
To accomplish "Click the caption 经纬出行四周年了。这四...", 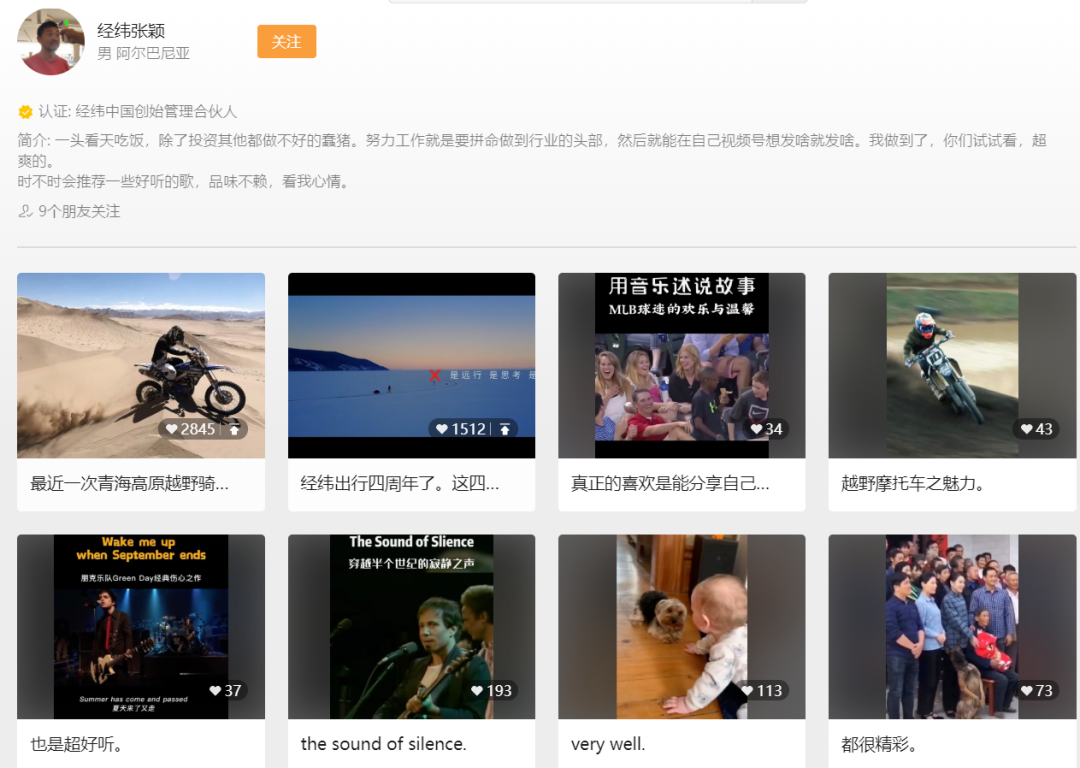I will coord(399,484).
